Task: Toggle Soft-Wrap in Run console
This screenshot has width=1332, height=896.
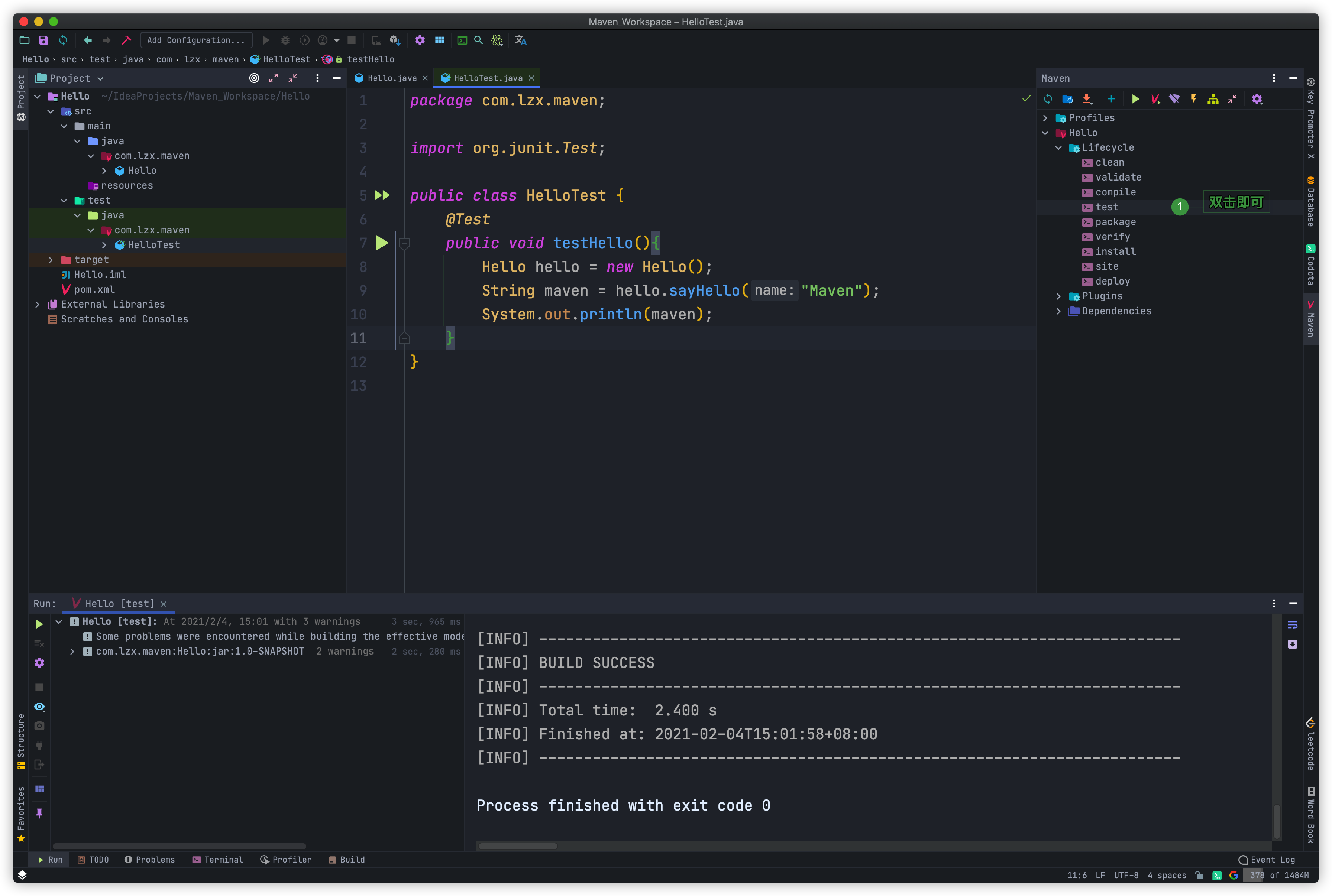Action: (x=1293, y=624)
